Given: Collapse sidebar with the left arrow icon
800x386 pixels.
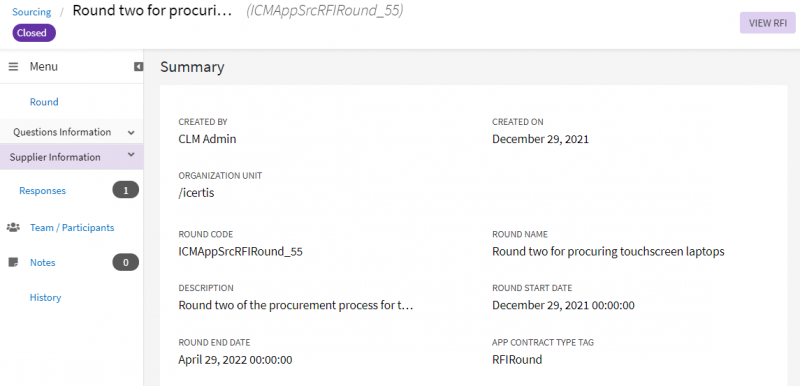Looking at the screenshot, I should pyautogui.click(x=138, y=67).
